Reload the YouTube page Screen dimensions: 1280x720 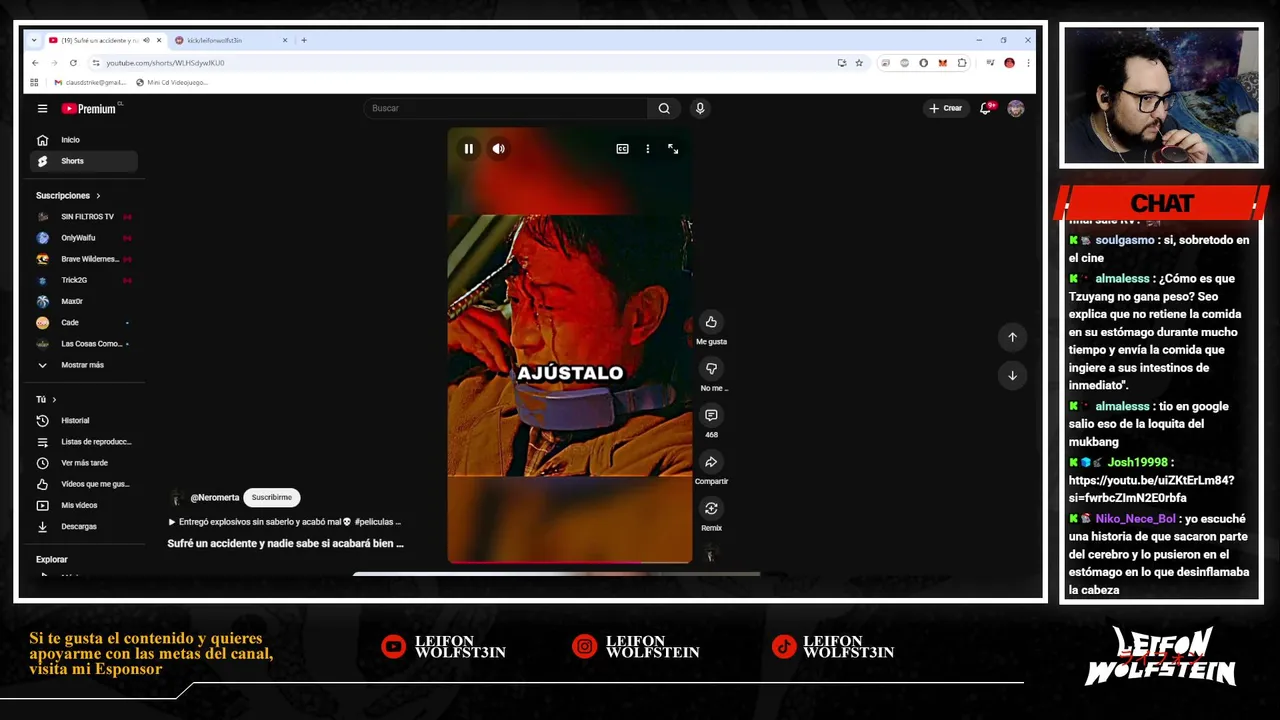point(73,62)
